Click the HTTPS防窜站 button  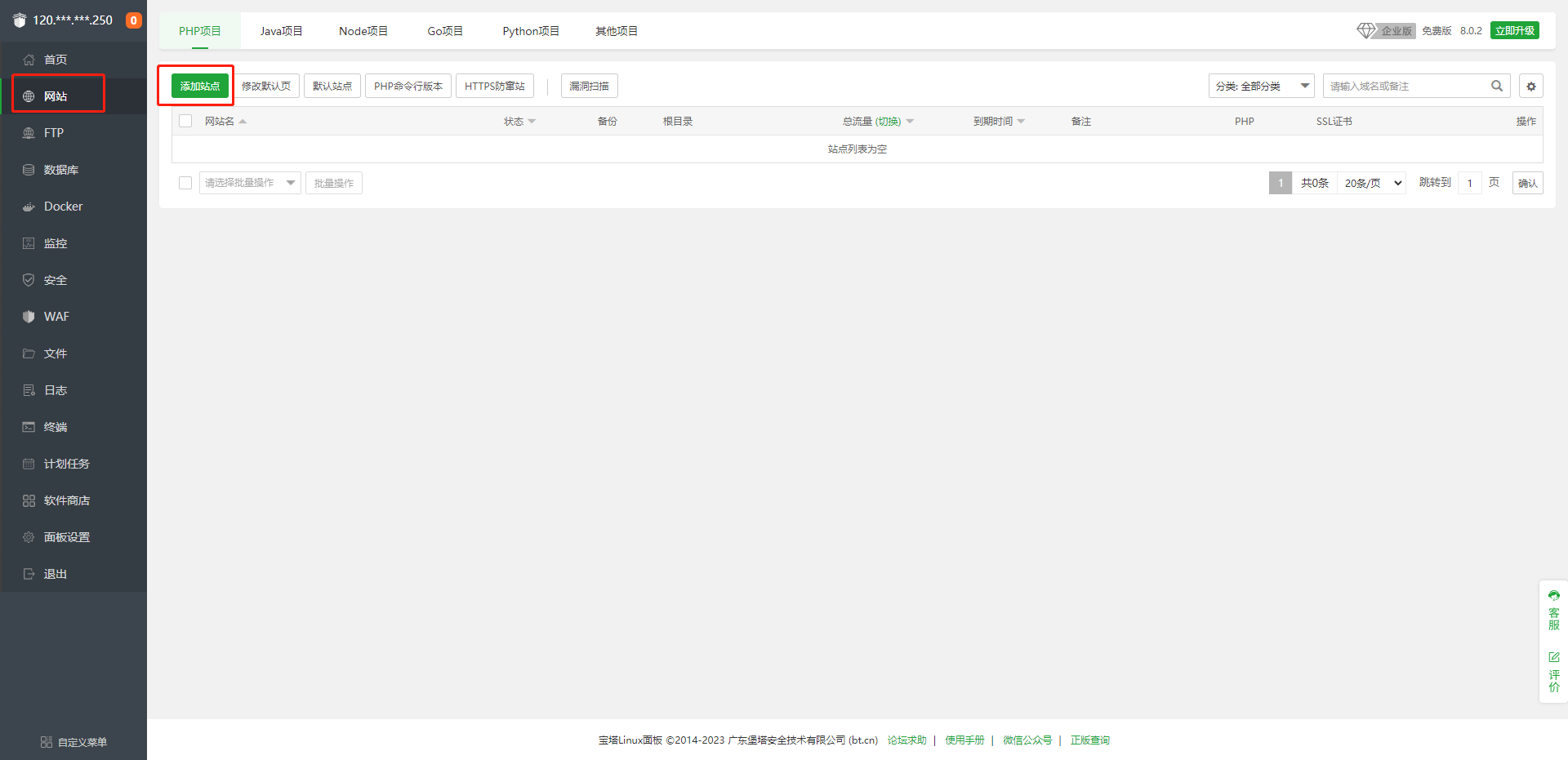495,86
